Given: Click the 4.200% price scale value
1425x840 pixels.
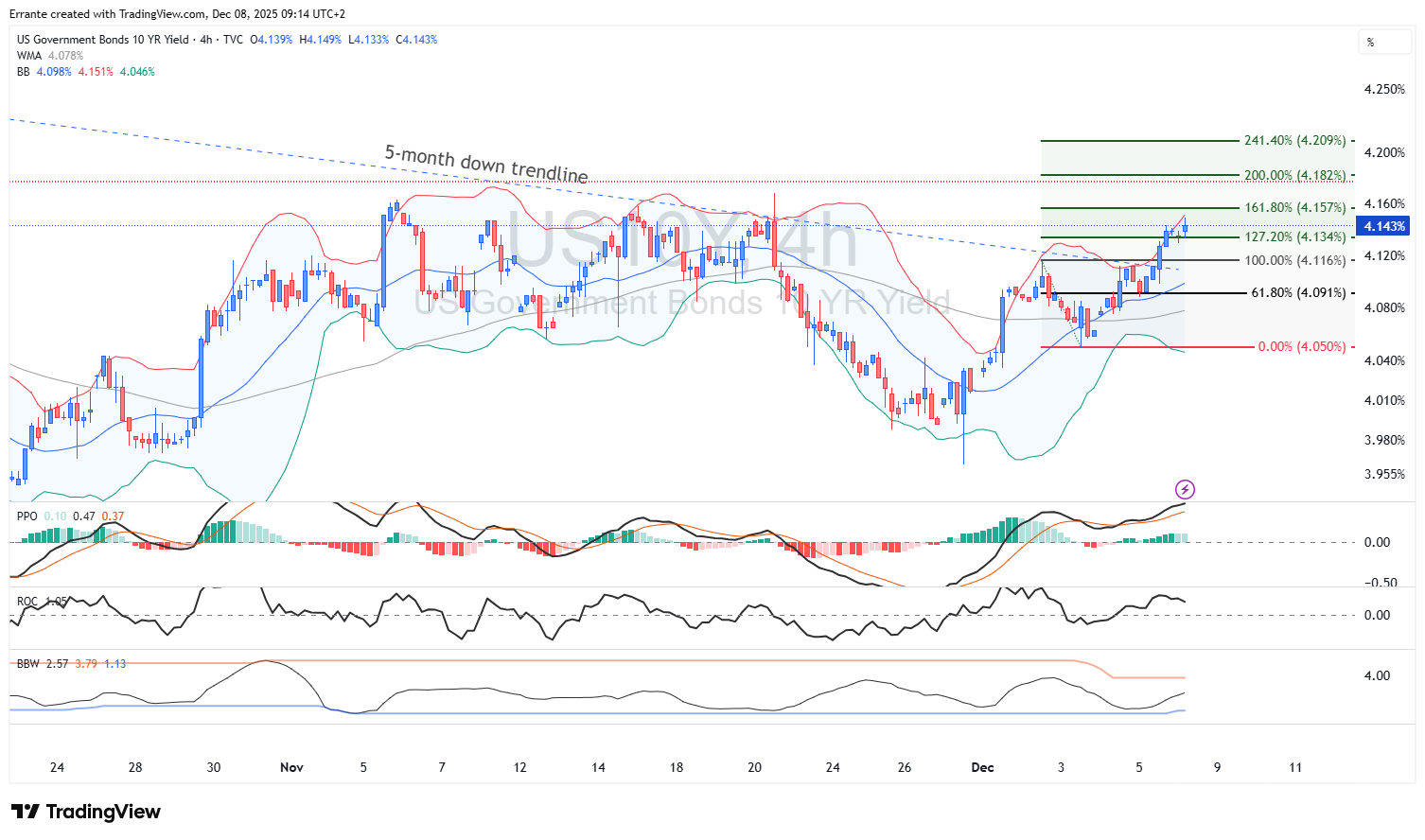Looking at the screenshot, I should [1383, 152].
